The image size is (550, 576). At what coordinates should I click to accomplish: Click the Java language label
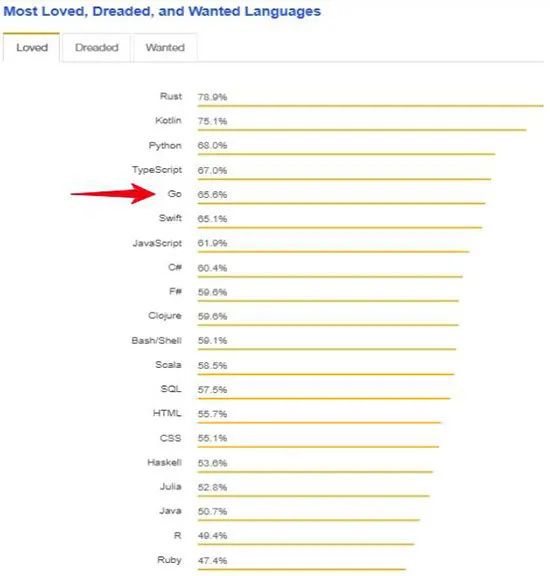(x=170, y=511)
